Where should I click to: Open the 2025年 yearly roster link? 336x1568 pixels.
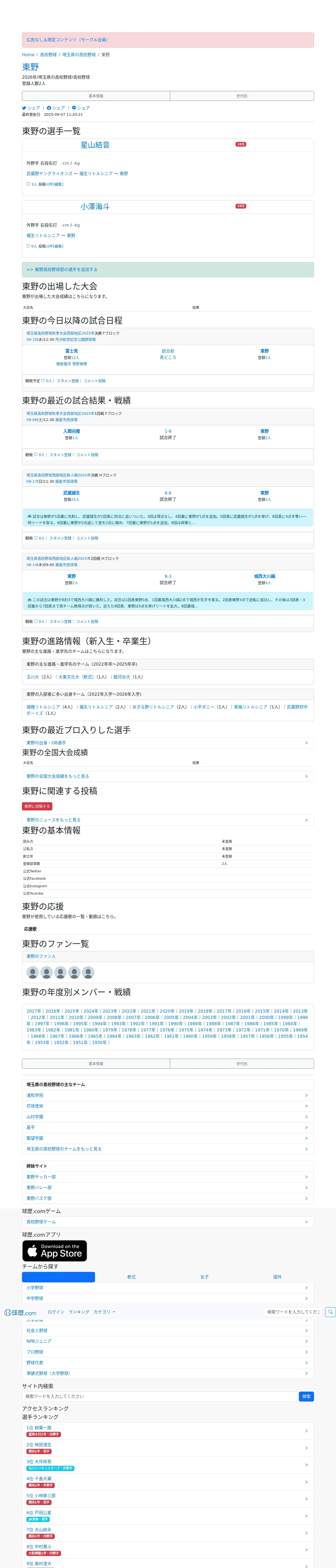[x=71, y=1011]
